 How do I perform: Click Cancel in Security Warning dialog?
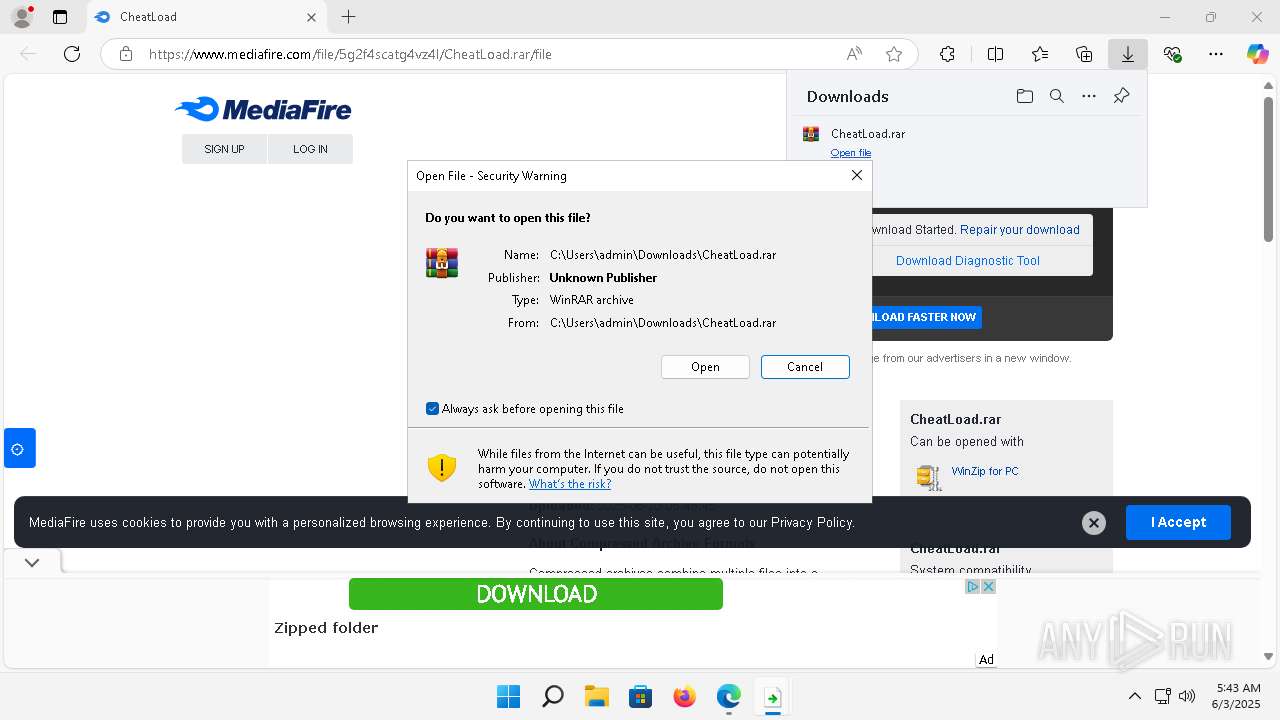pyautogui.click(x=805, y=367)
